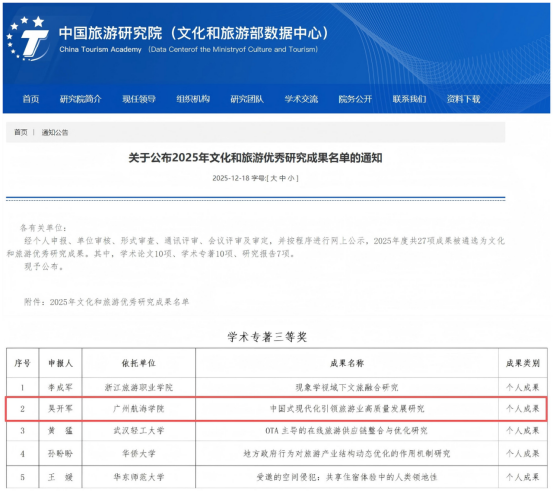This screenshot has width=554, height=494.
Task: Select the 联系我们 menu item
Action: (409, 99)
